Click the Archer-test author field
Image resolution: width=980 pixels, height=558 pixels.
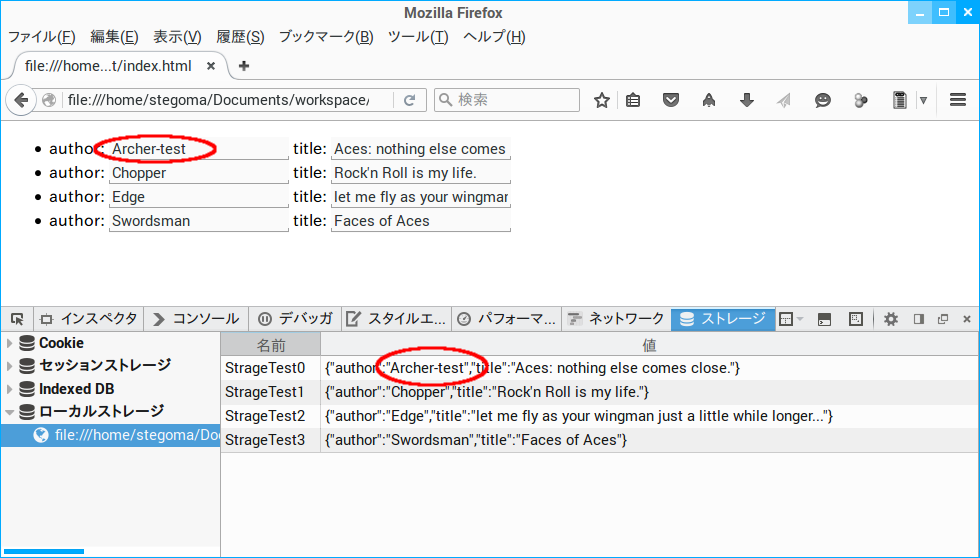click(x=199, y=149)
